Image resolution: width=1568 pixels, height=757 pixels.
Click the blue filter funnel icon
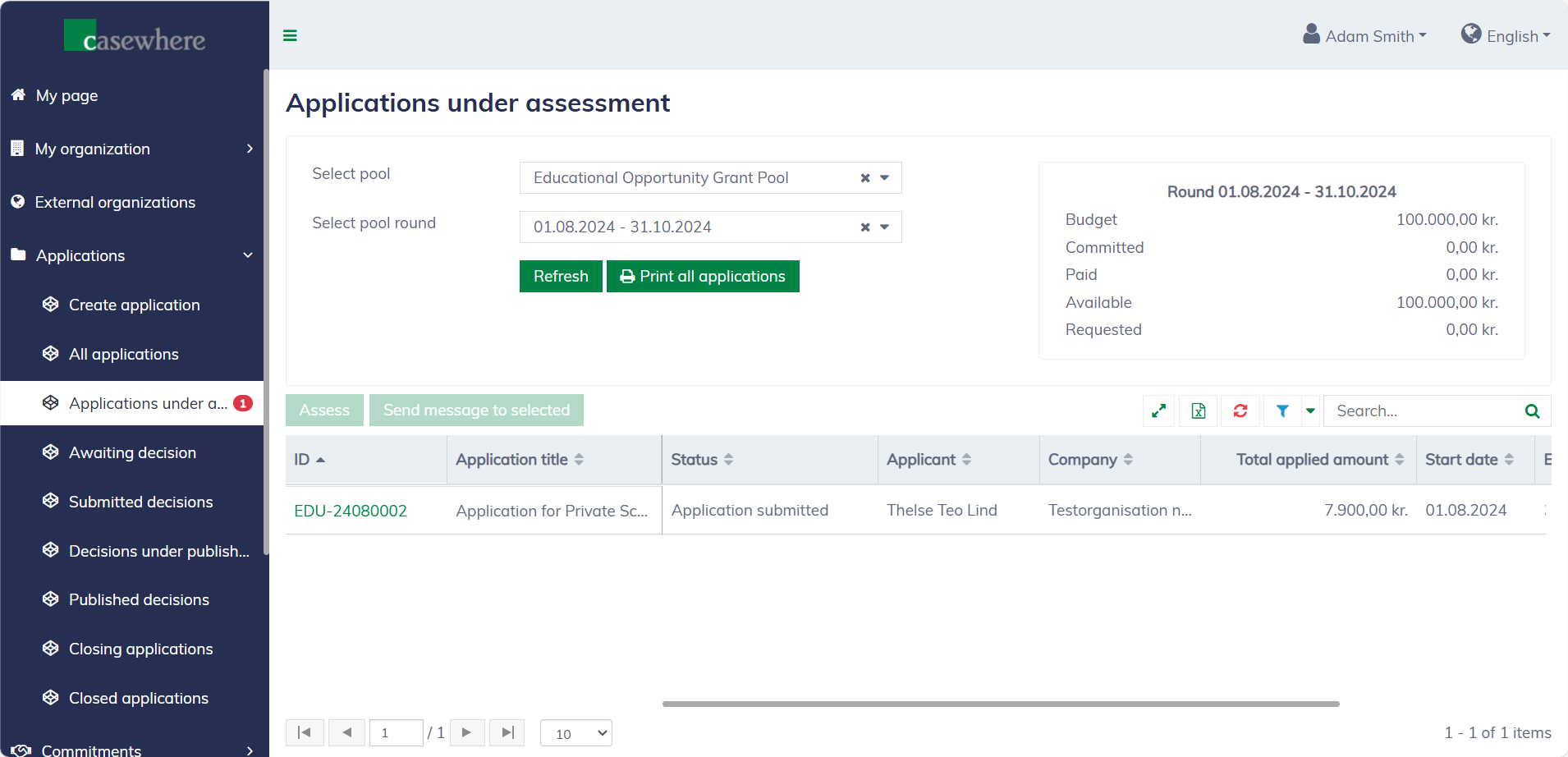[1282, 411]
